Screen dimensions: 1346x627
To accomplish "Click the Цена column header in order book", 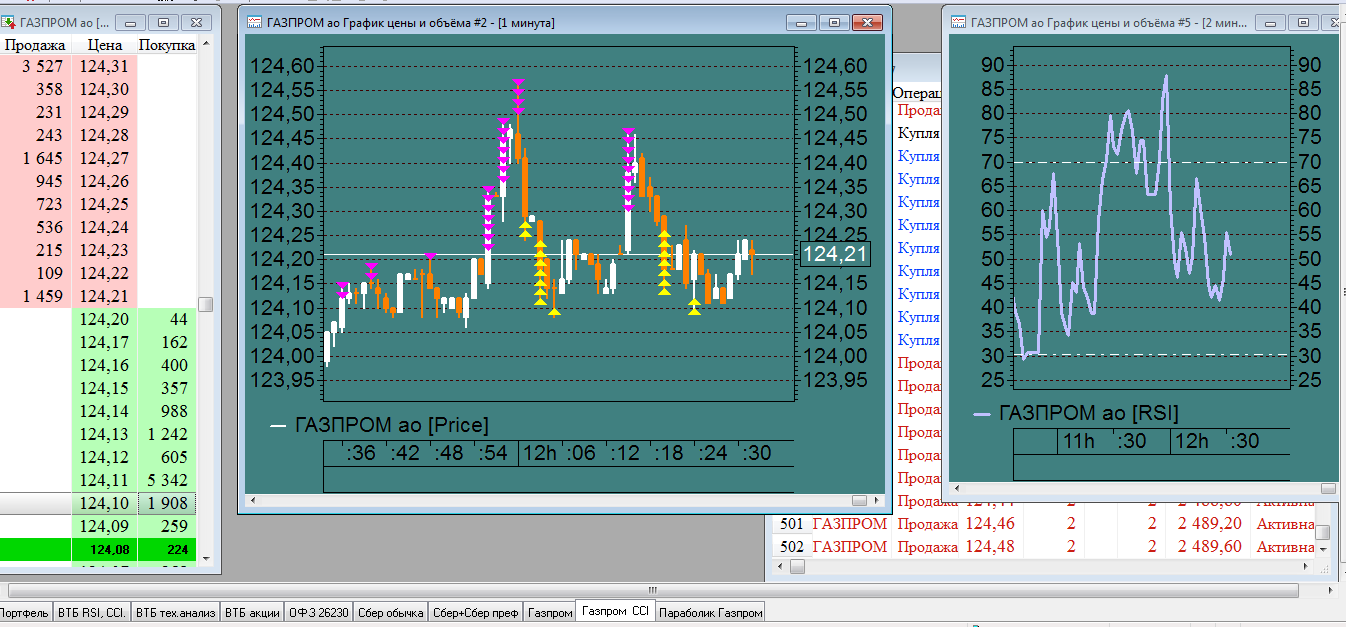I will (104, 45).
